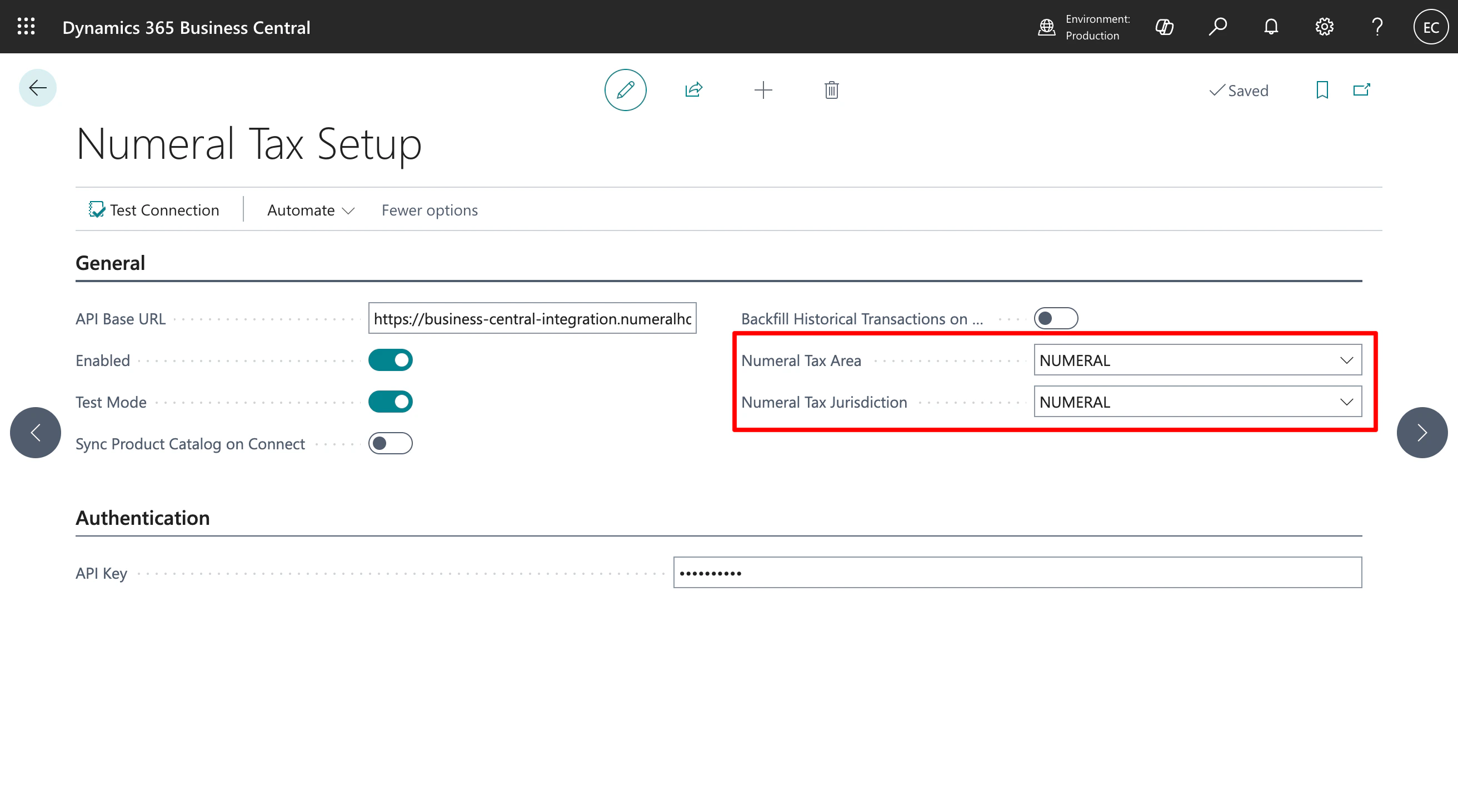Click the API Key label
The image size is (1458, 812).
click(x=101, y=573)
